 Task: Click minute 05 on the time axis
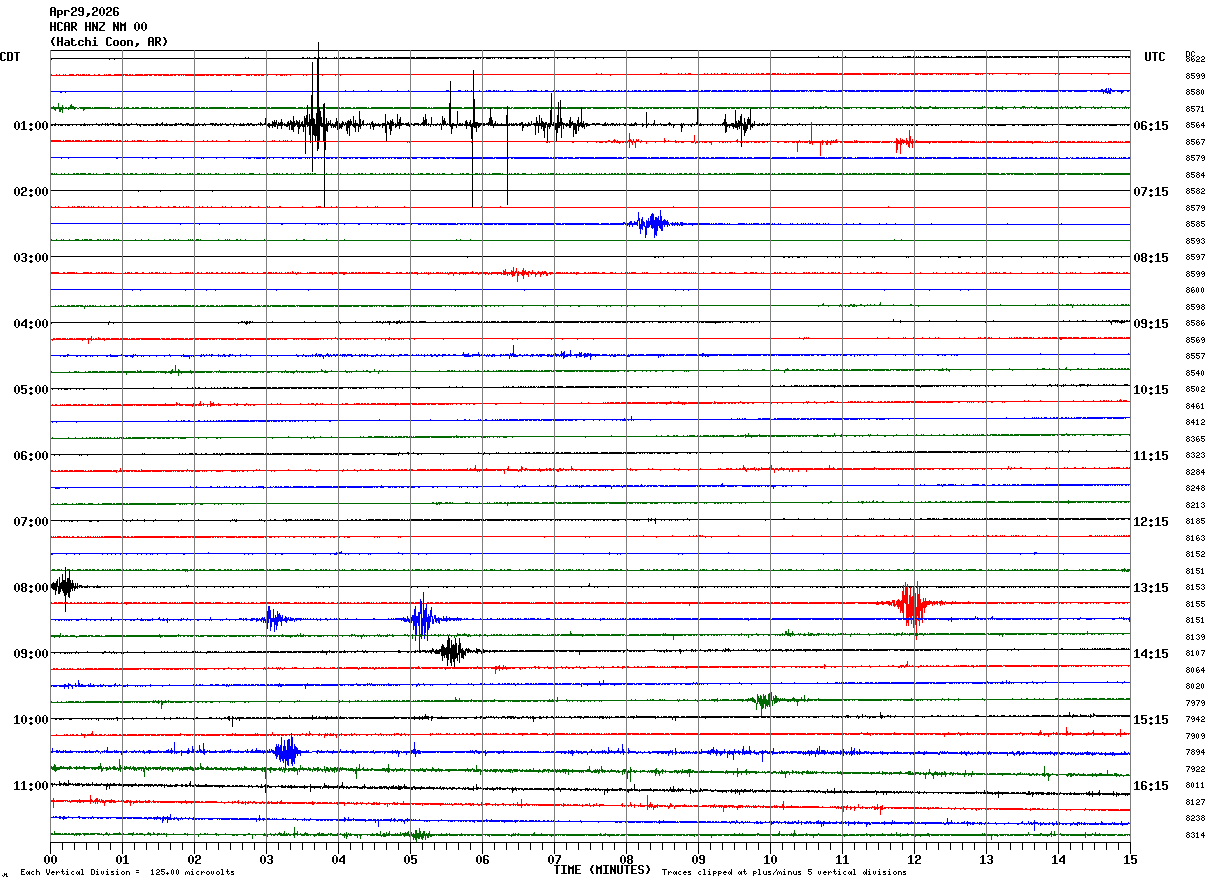pos(411,859)
